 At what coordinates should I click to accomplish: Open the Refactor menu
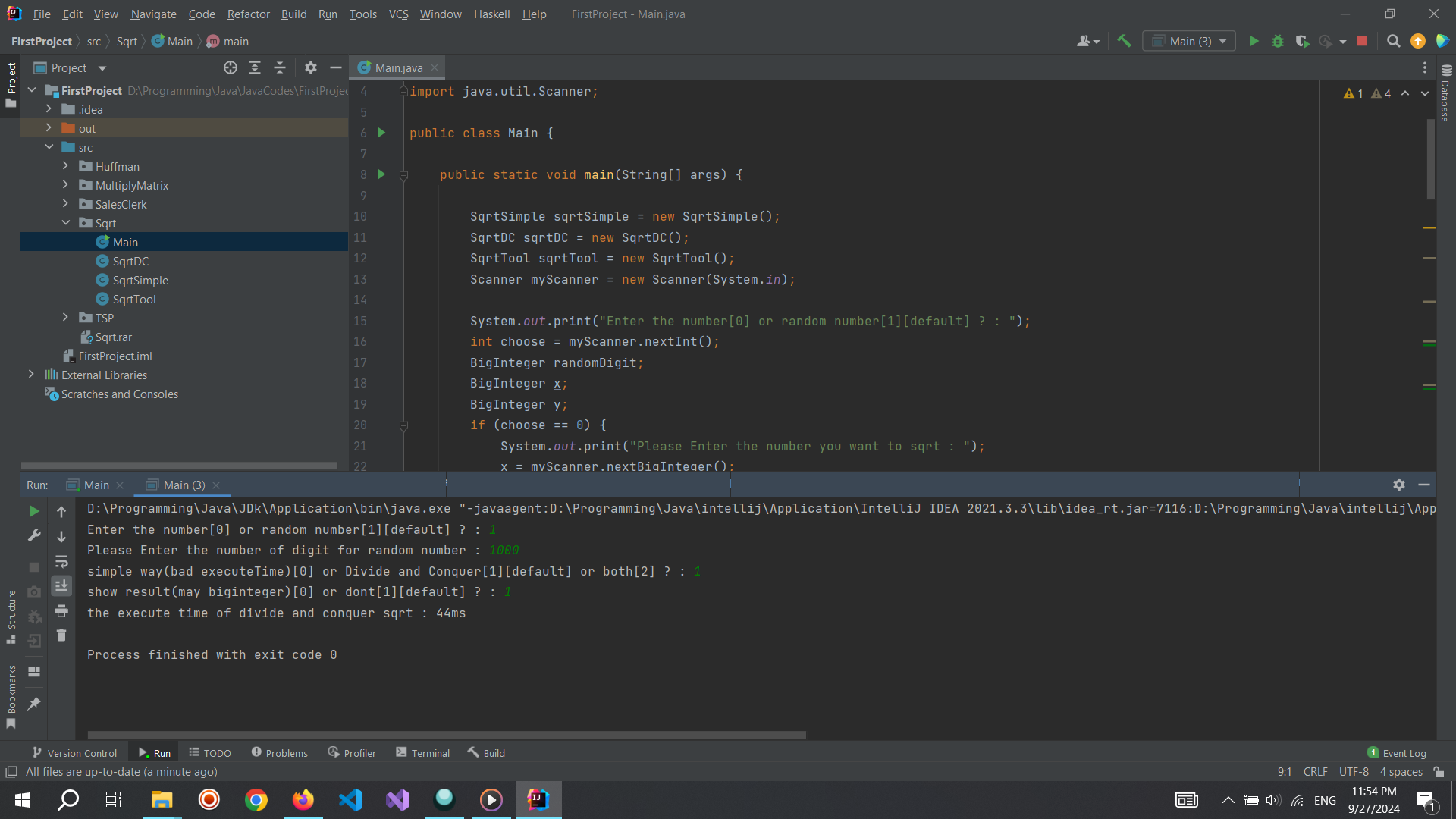tap(248, 14)
